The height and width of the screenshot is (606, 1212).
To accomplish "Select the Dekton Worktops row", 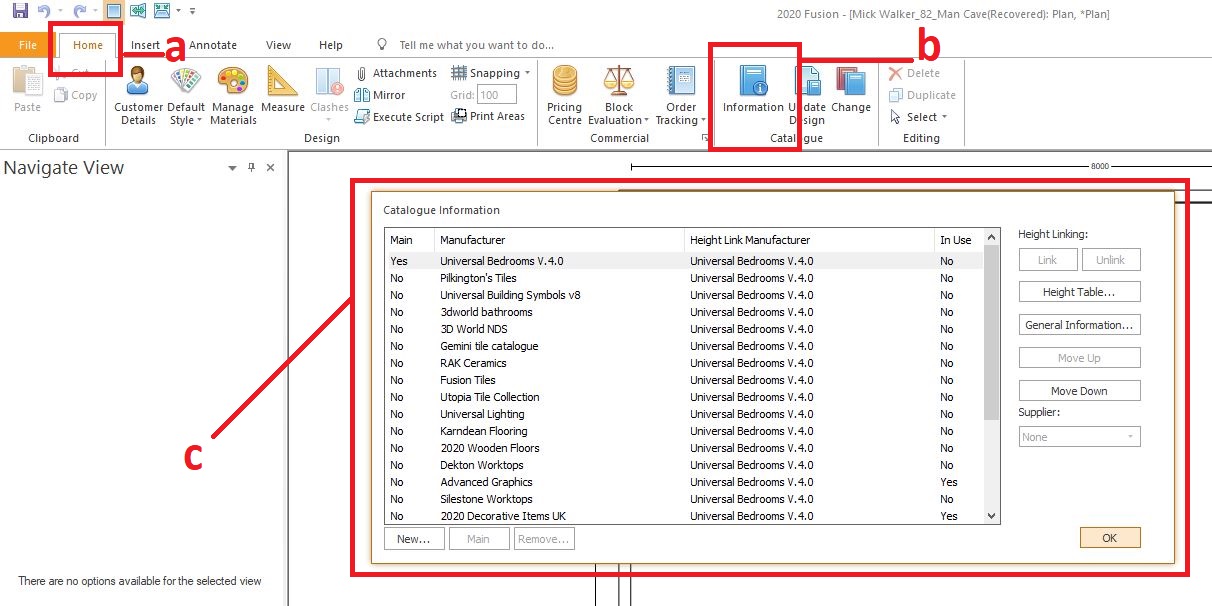I will click(684, 465).
